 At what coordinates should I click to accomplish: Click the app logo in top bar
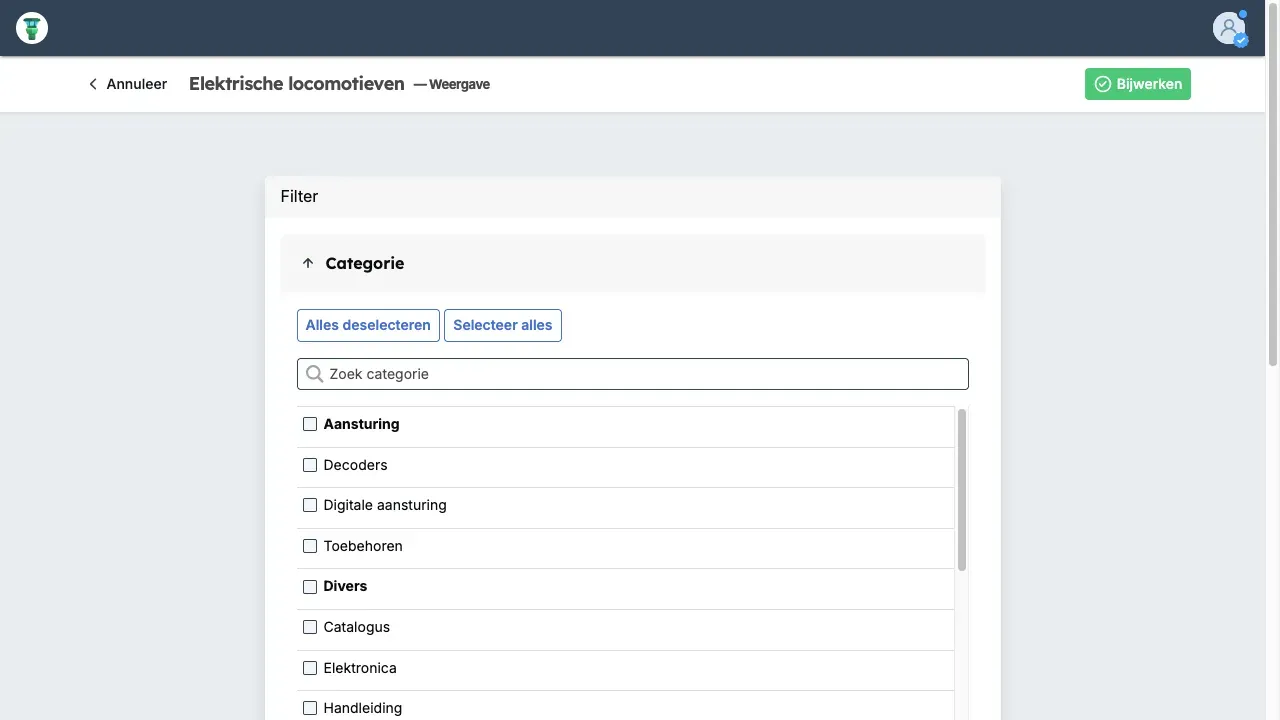[x=32, y=28]
